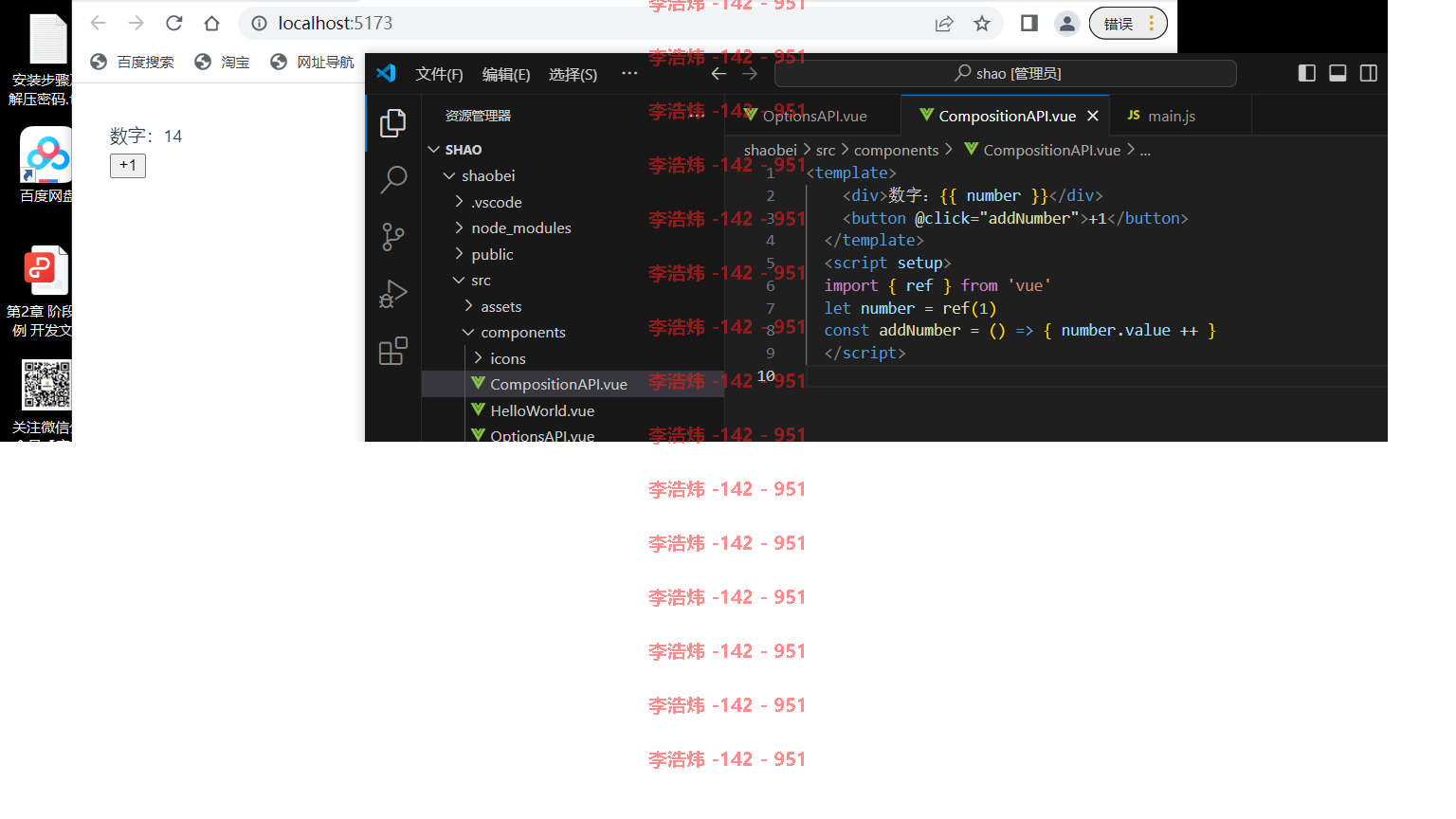
Task: Click line 8 addNumber function code
Action: click(1020, 330)
